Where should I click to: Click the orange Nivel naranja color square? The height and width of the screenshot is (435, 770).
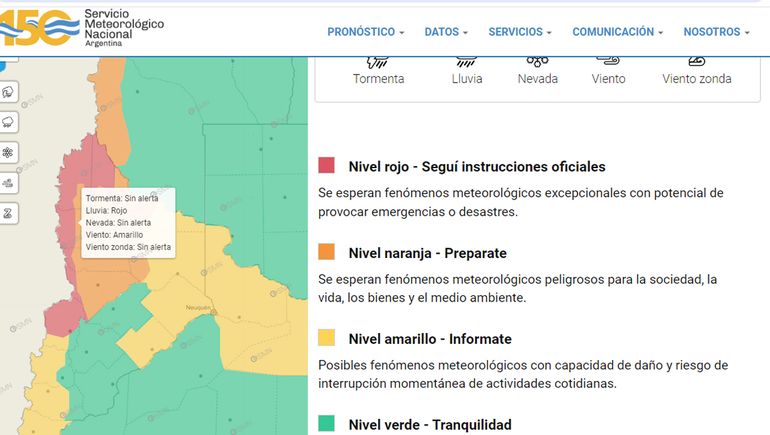point(327,252)
